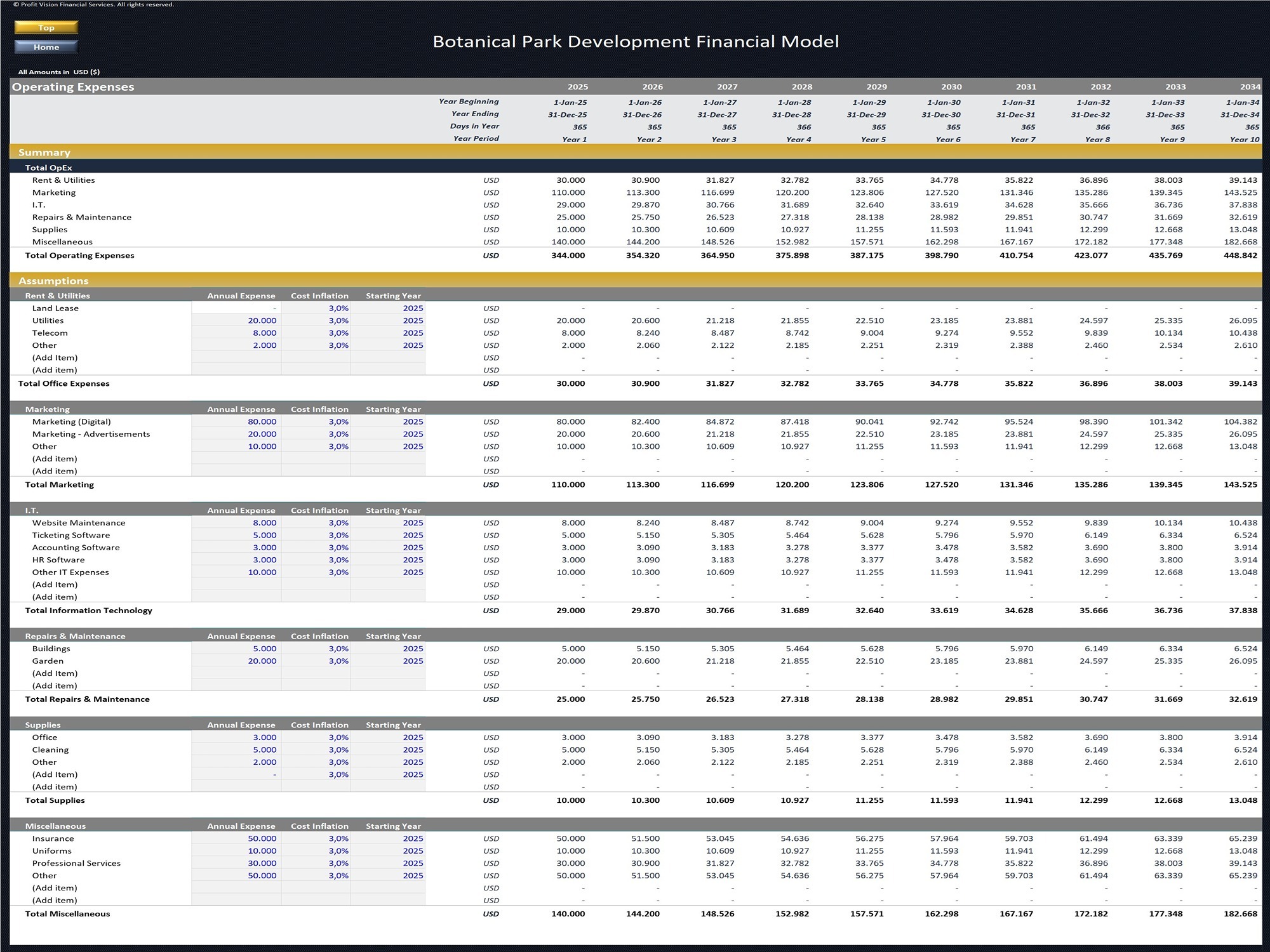Click Total Miscellaneous 2034 value 182.668
The image size is (1270, 952).
[1240, 914]
